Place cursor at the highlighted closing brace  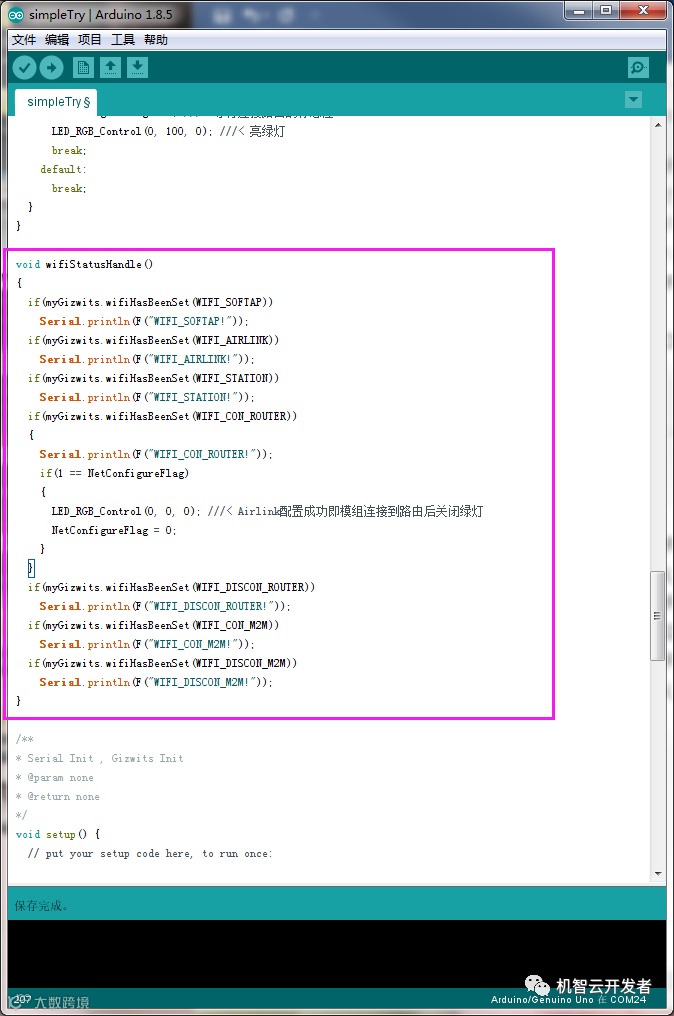[x=30, y=568]
